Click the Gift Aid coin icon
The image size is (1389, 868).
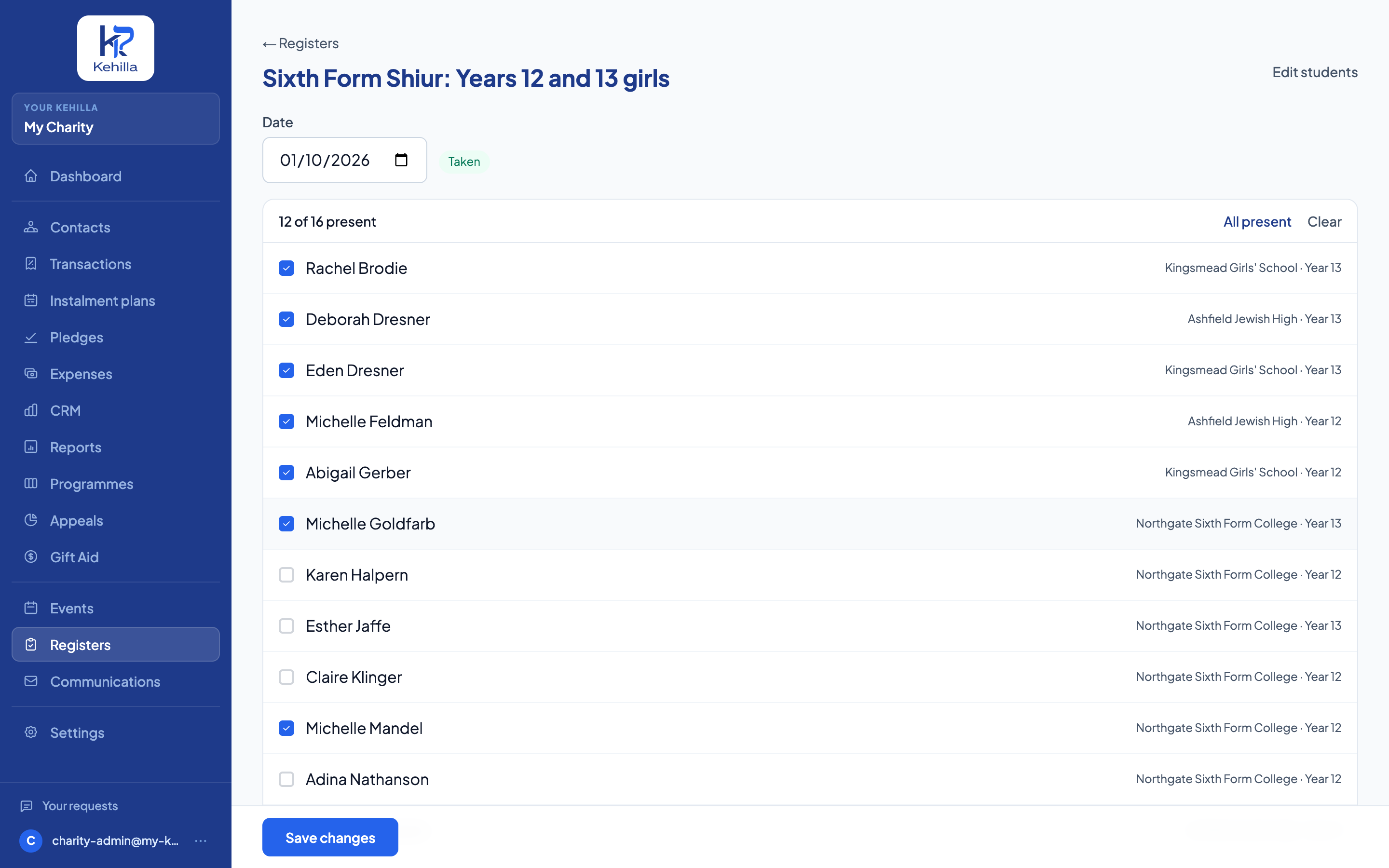pyautogui.click(x=31, y=557)
